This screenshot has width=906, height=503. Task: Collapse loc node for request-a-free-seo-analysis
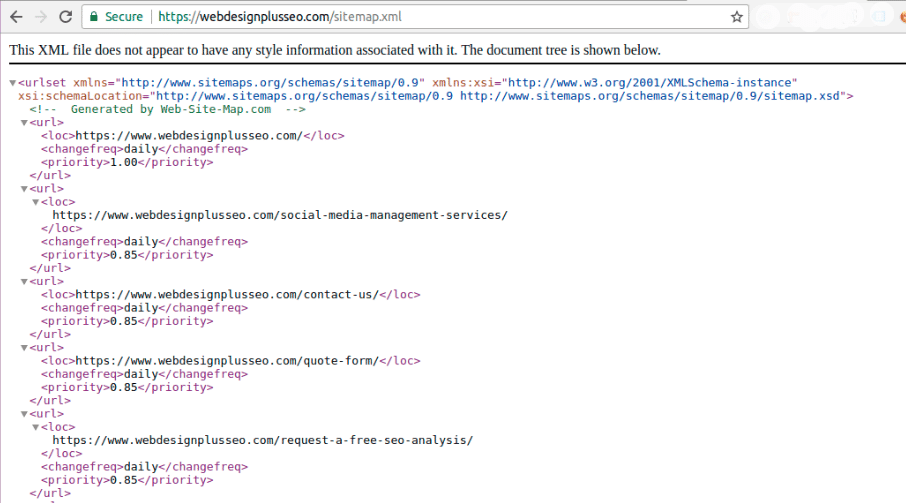36,427
